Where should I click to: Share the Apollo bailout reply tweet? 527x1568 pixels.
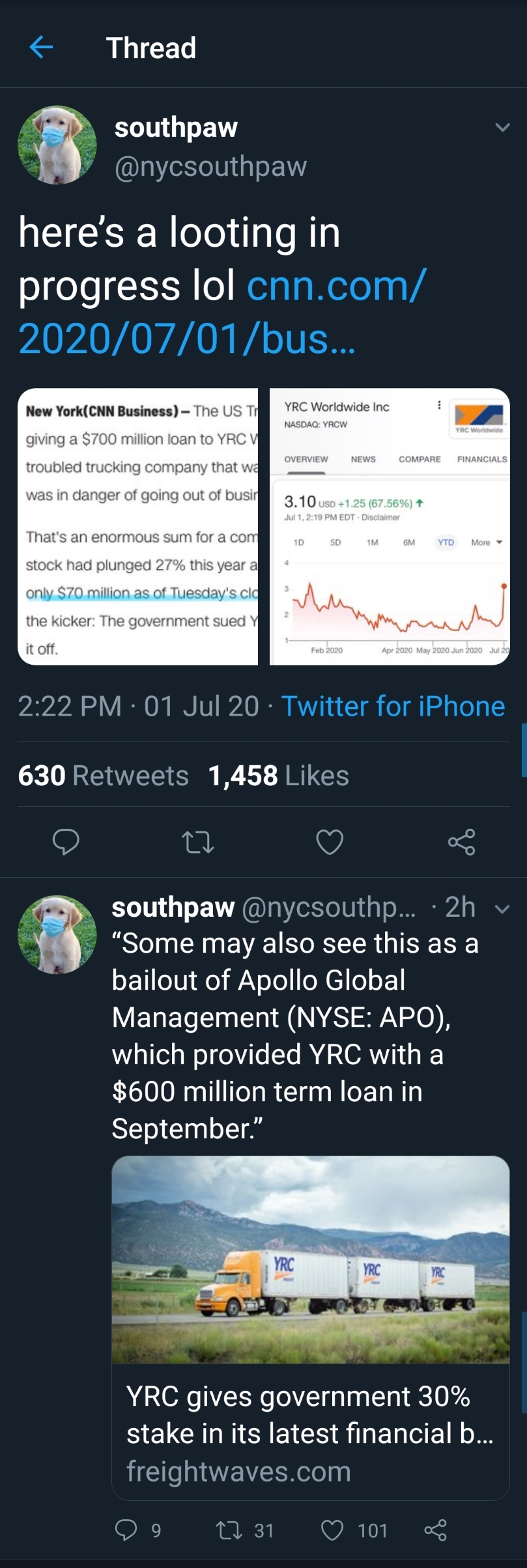[x=435, y=1530]
